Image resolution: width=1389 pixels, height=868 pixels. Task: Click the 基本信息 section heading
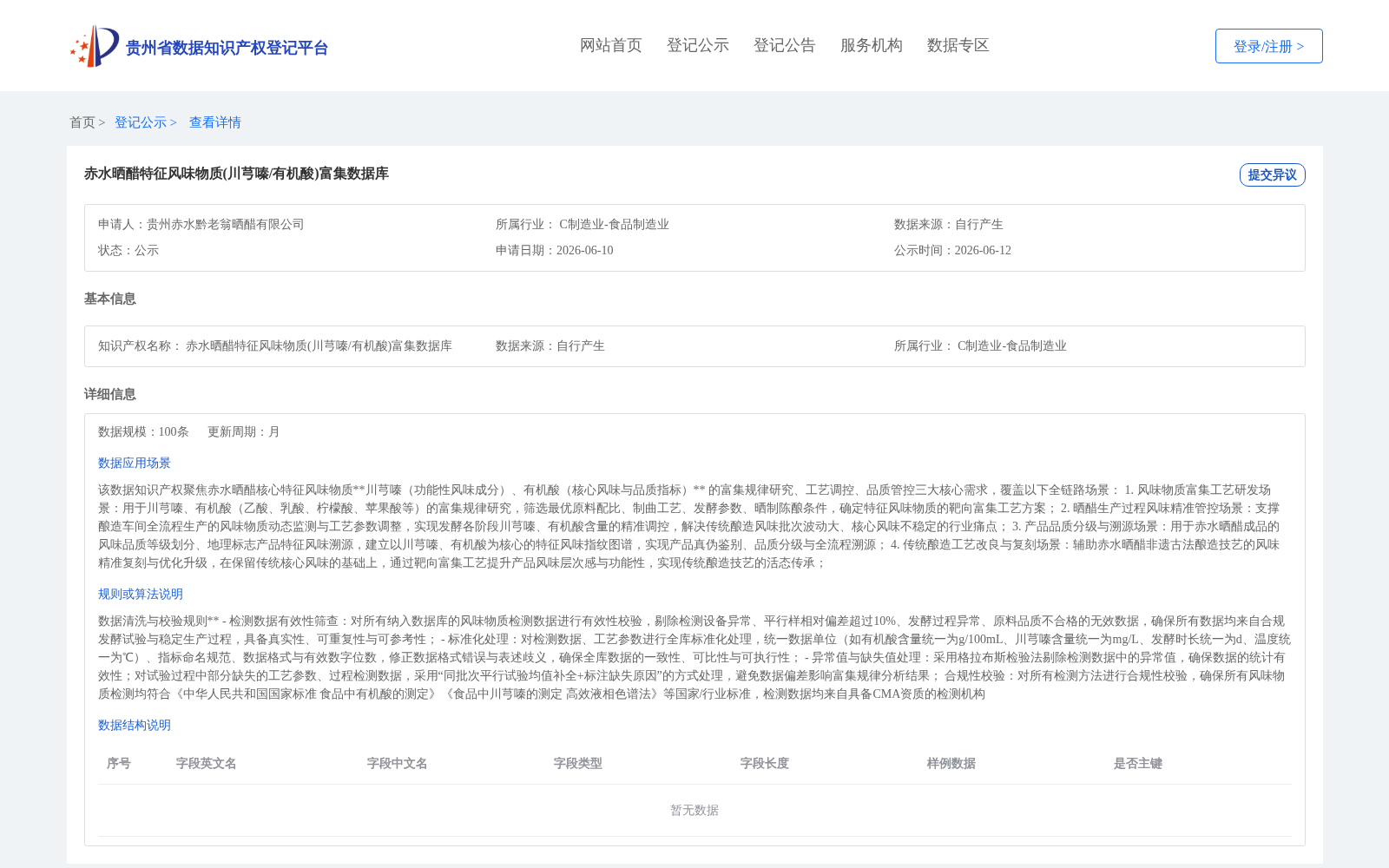(110, 299)
